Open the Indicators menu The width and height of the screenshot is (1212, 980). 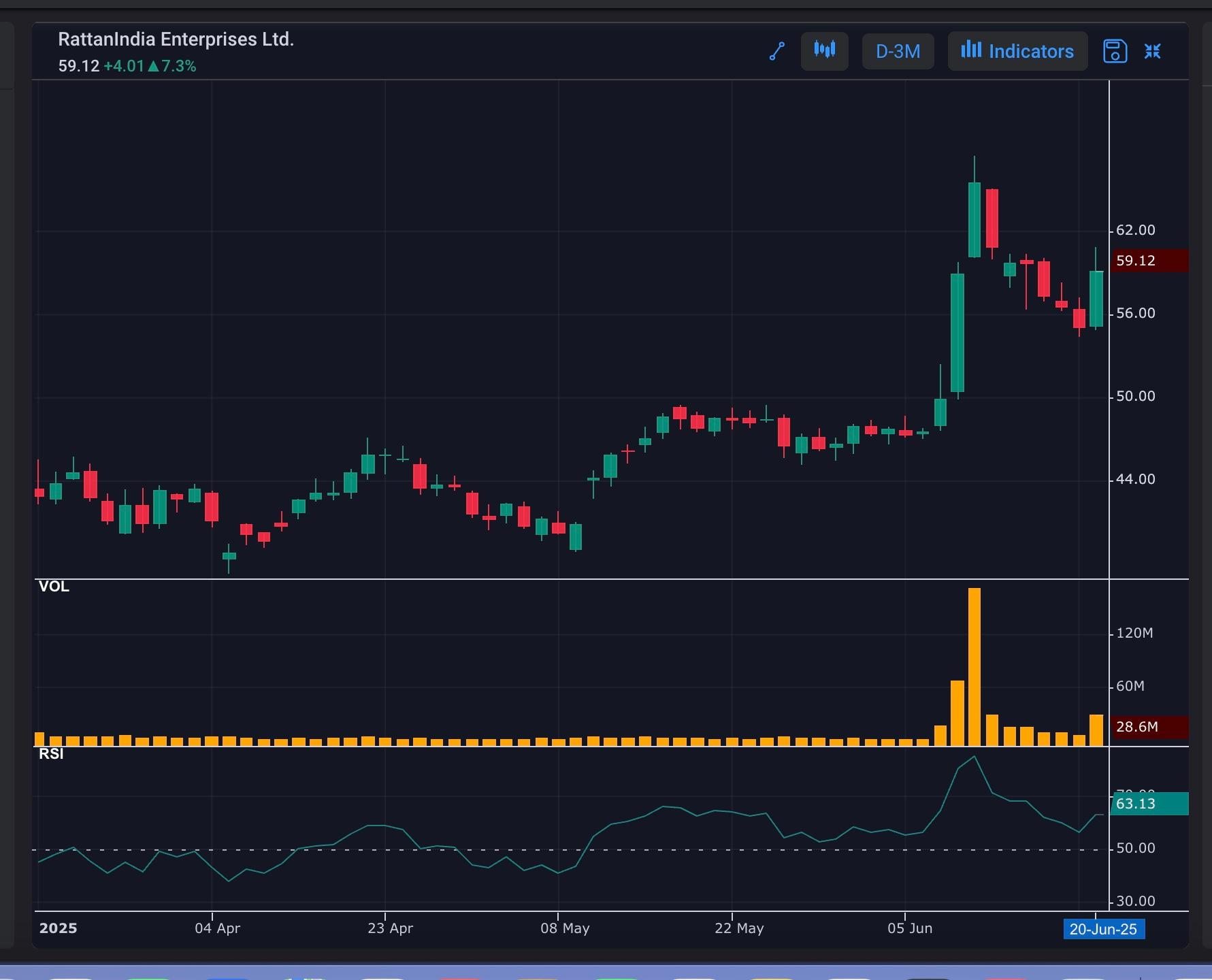[1017, 51]
